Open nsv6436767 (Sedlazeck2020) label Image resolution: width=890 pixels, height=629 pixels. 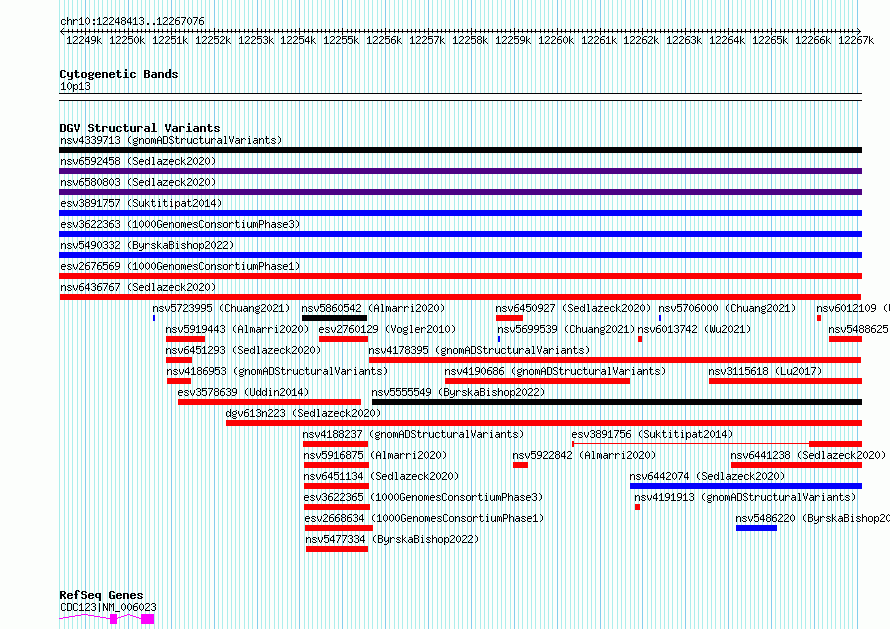138,287
